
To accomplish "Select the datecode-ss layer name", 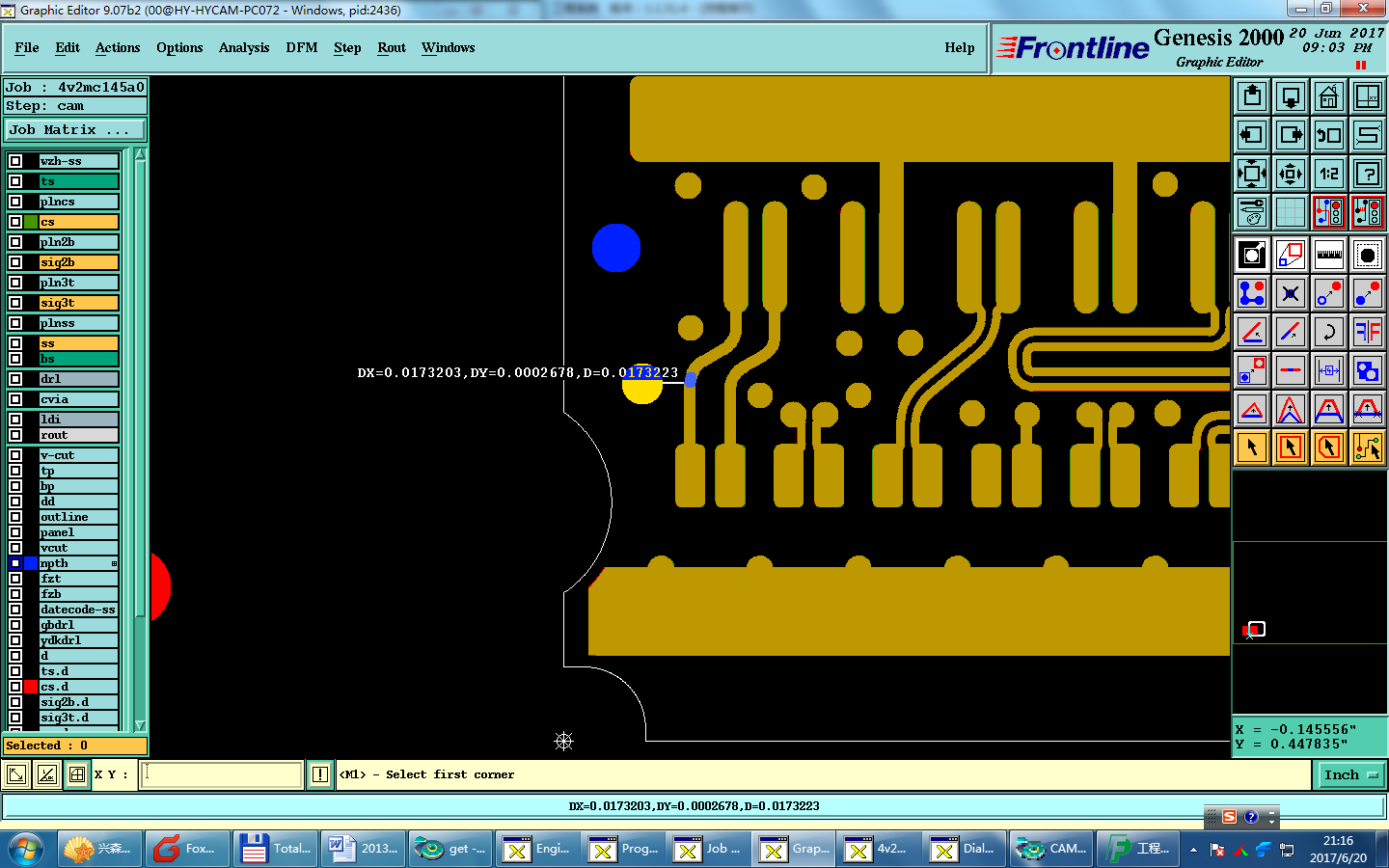I will (x=79, y=610).
